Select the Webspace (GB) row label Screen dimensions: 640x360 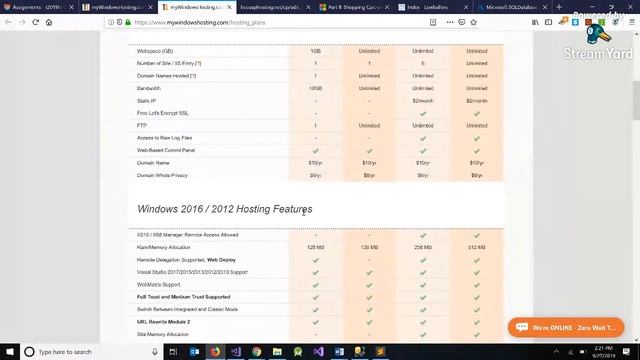[x=155, y=51]
